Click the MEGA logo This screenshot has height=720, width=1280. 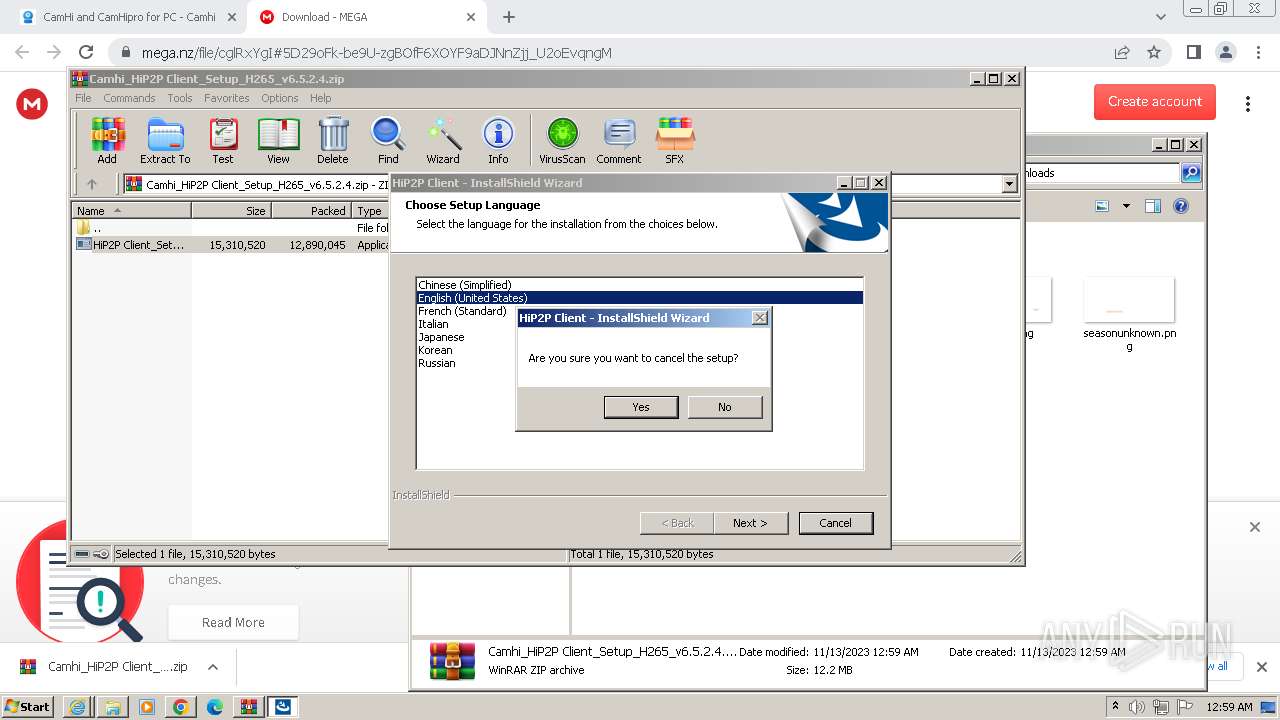coord(32,103)
